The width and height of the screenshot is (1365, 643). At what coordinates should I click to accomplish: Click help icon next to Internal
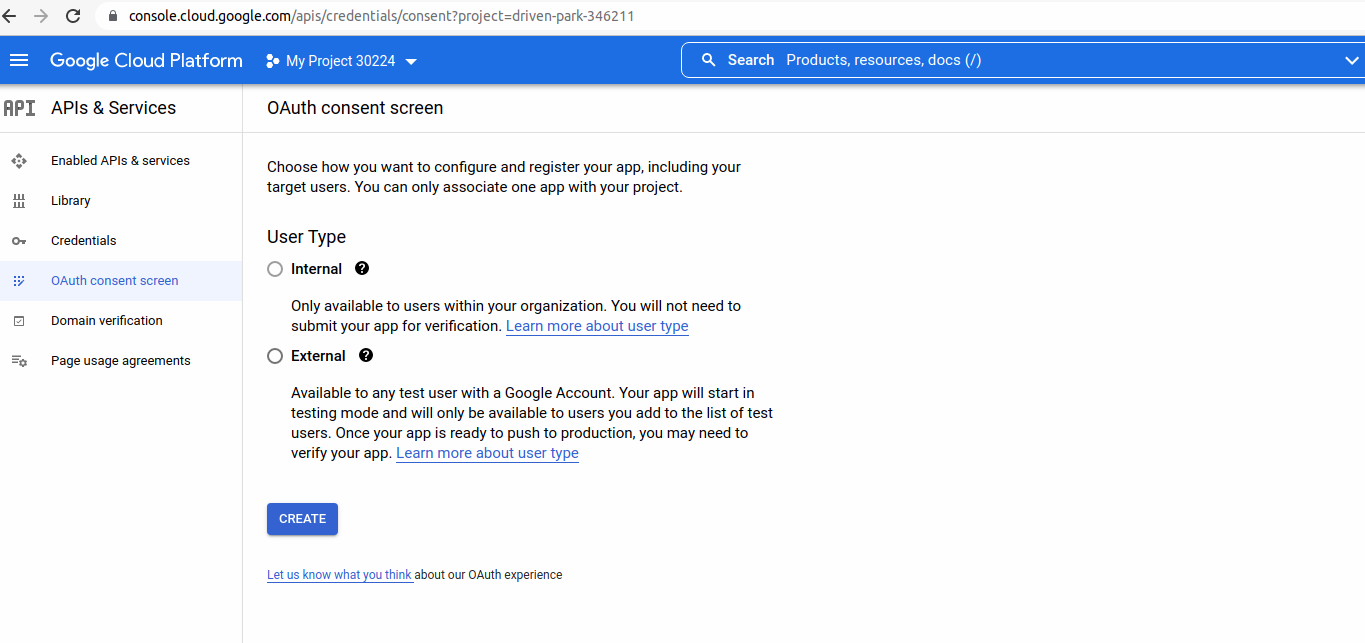pyautogui.click(x=362, y=269)
